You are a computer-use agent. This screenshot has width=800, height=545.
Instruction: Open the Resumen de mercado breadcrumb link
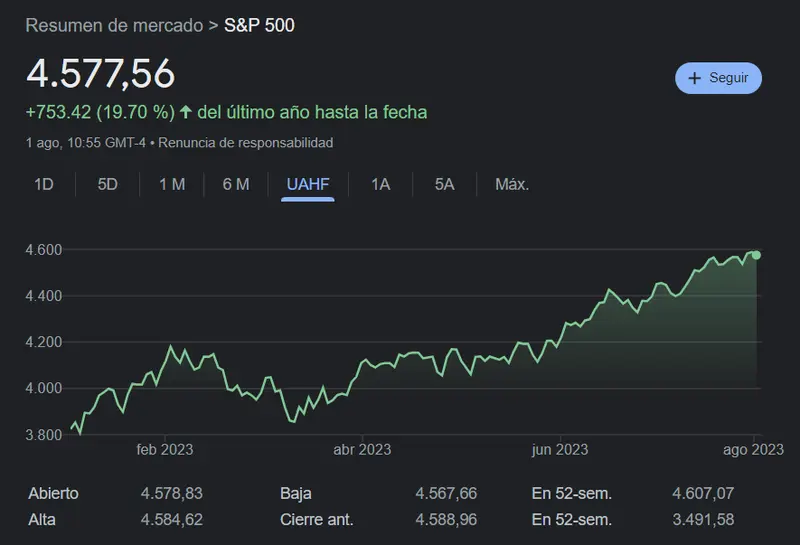[114, 26]
